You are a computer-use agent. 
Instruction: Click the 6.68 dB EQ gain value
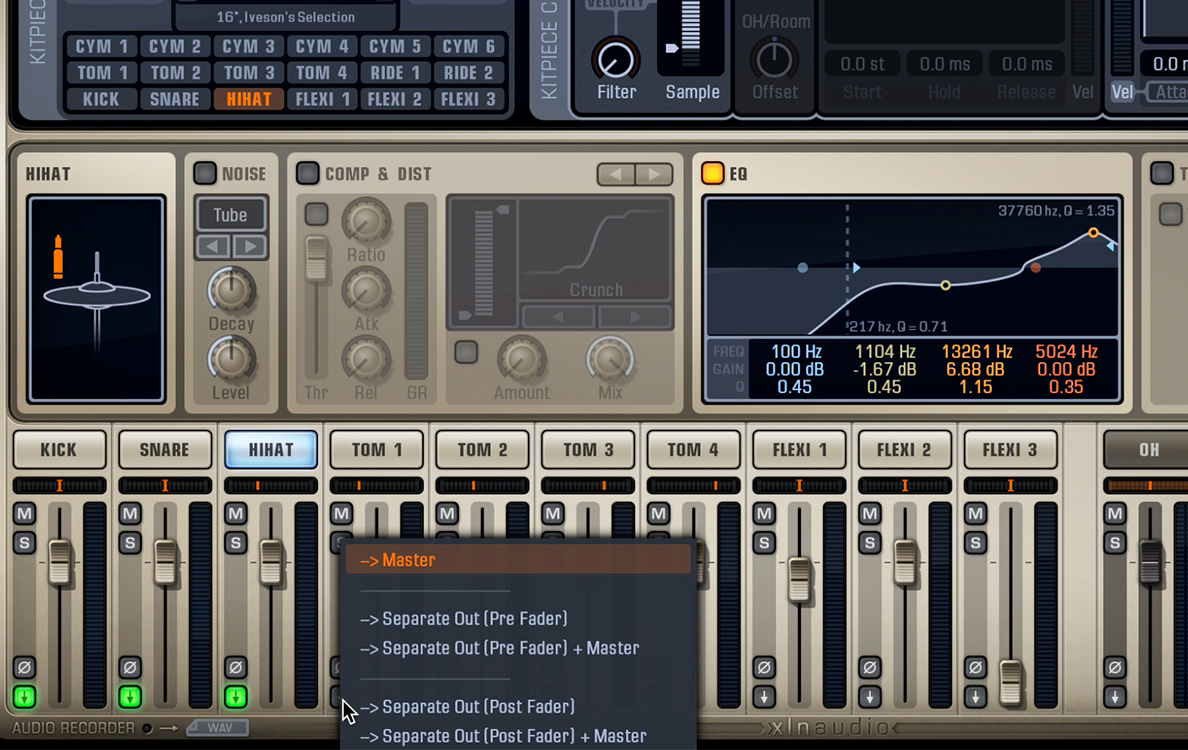pyautogui.click(x=975, y=370)
